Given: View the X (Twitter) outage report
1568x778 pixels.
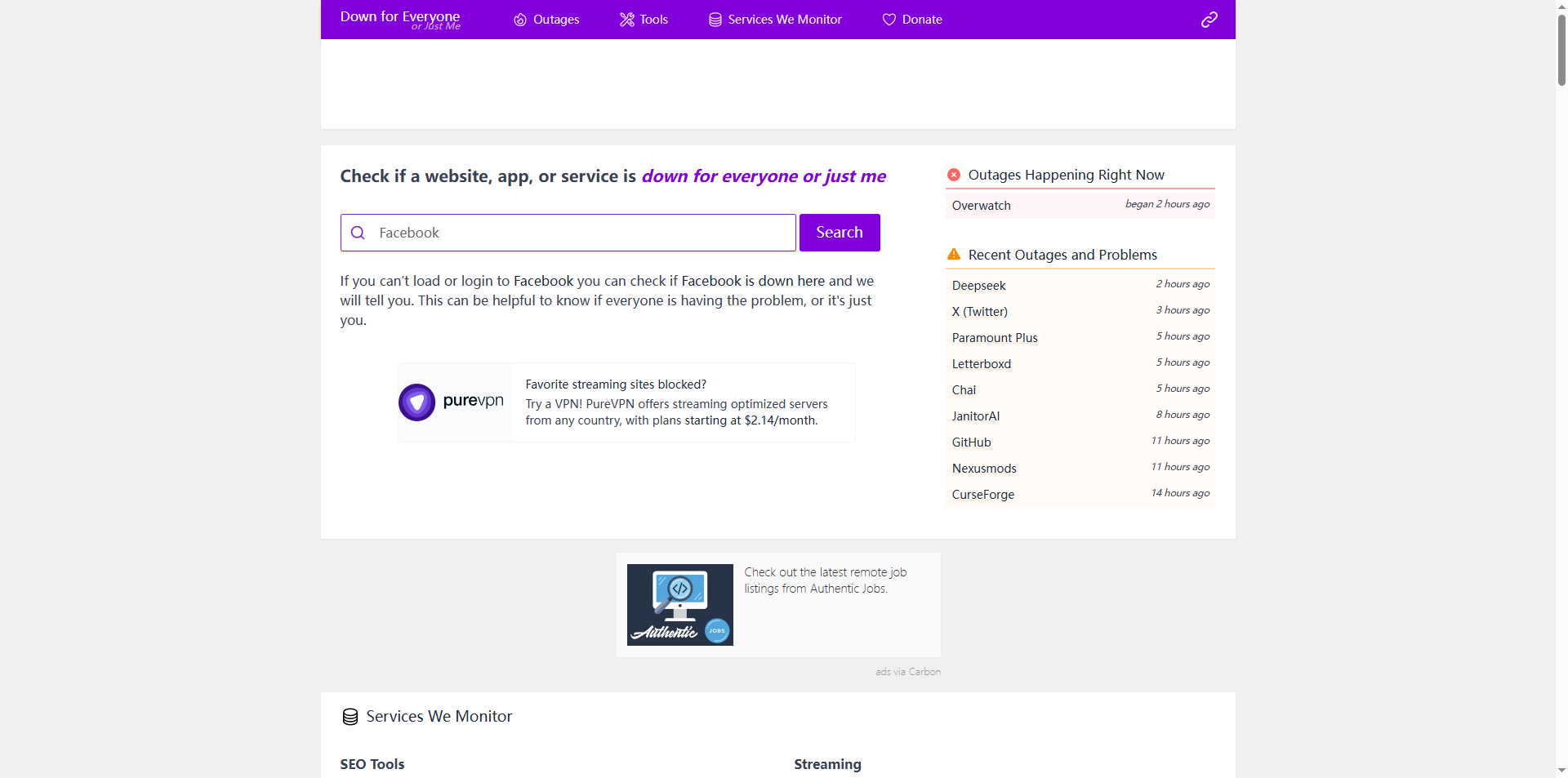Looking at the screenshot, I should click(979, 312).
